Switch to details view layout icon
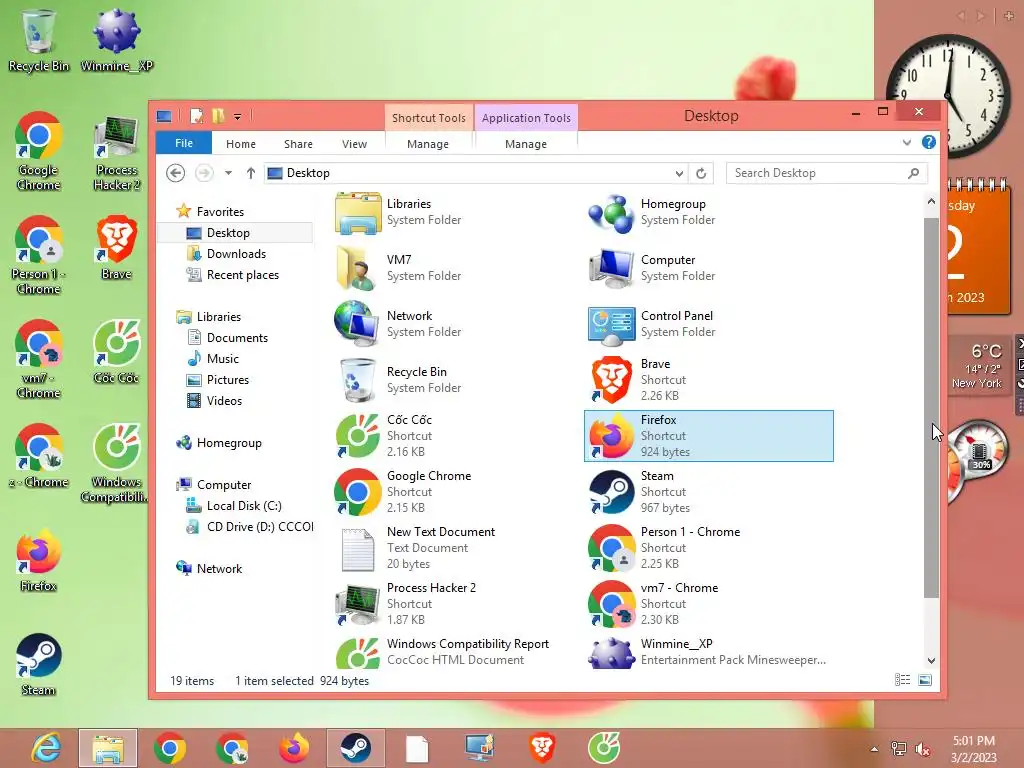 pyautogui.click(x=903, y=680)
